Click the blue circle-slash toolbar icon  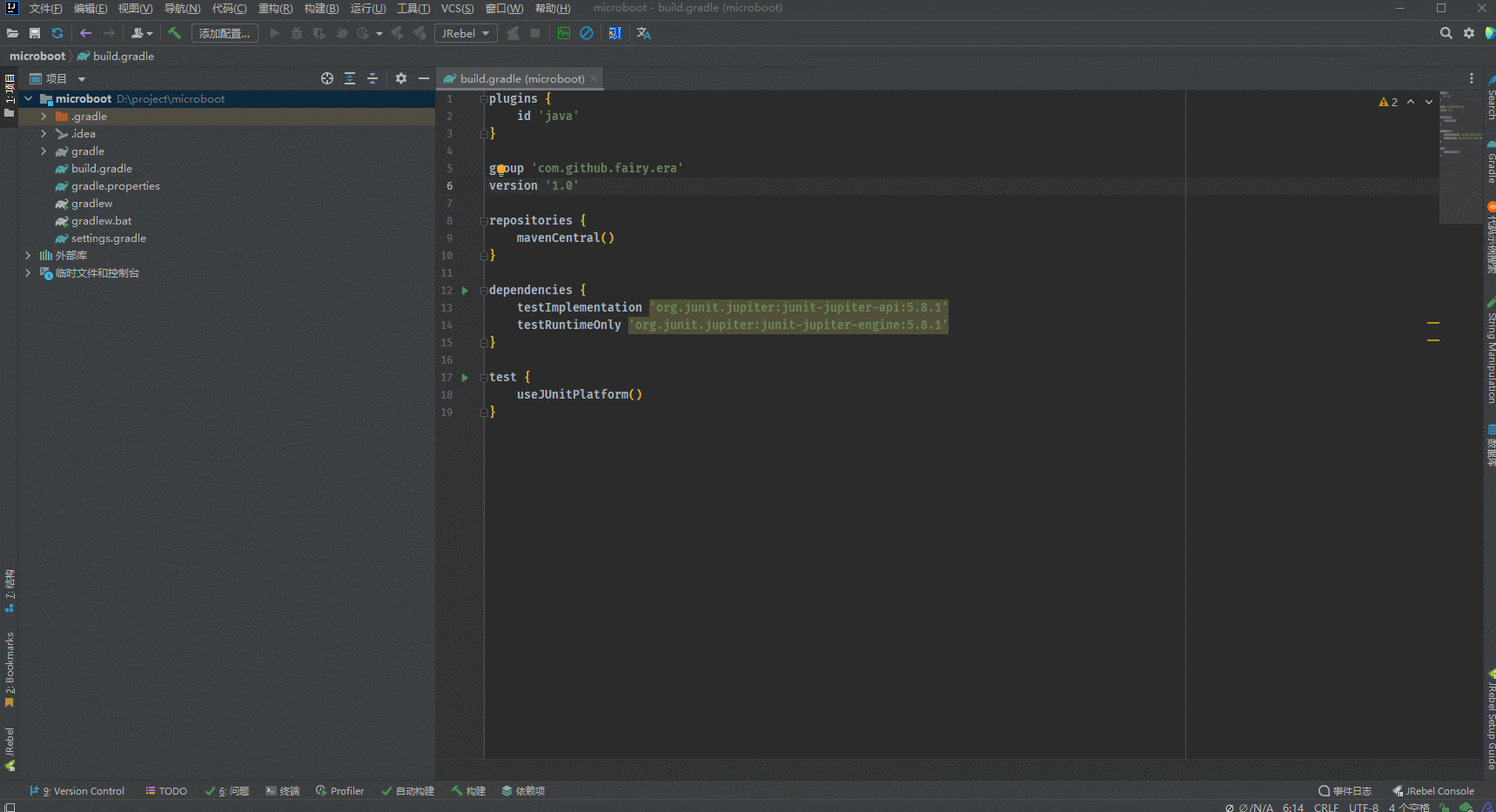point(587,33)
